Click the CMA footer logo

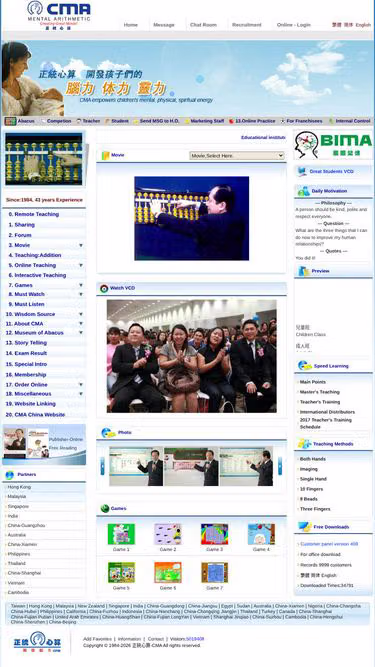(x=37, y=642)
